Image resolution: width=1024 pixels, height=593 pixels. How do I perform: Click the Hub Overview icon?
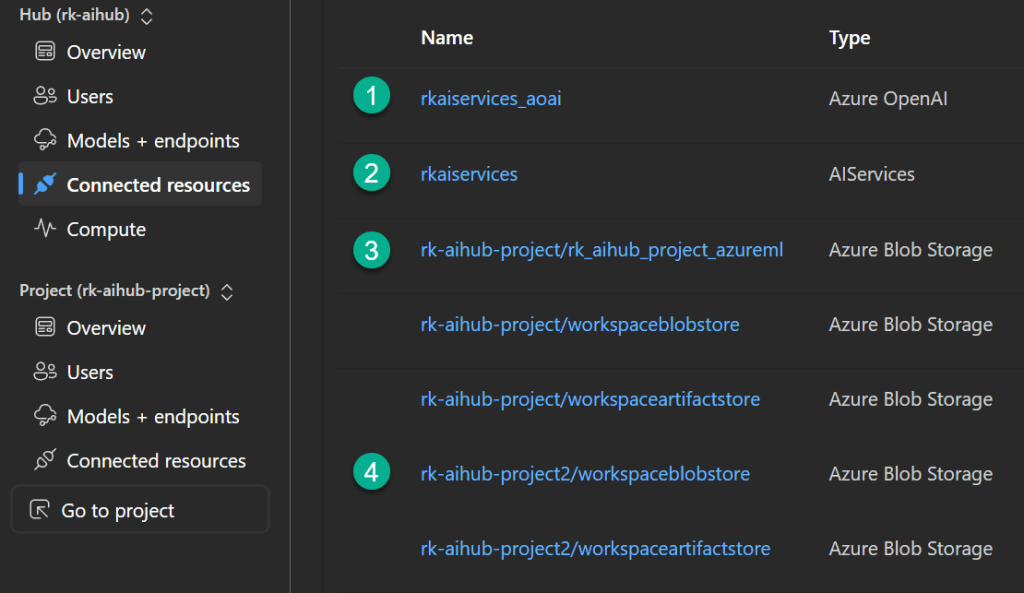(44, 52)
